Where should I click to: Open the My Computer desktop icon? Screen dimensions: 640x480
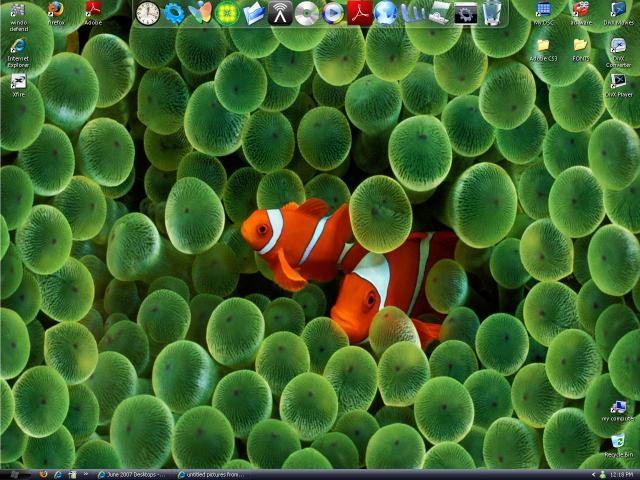(x=618, y=411)
